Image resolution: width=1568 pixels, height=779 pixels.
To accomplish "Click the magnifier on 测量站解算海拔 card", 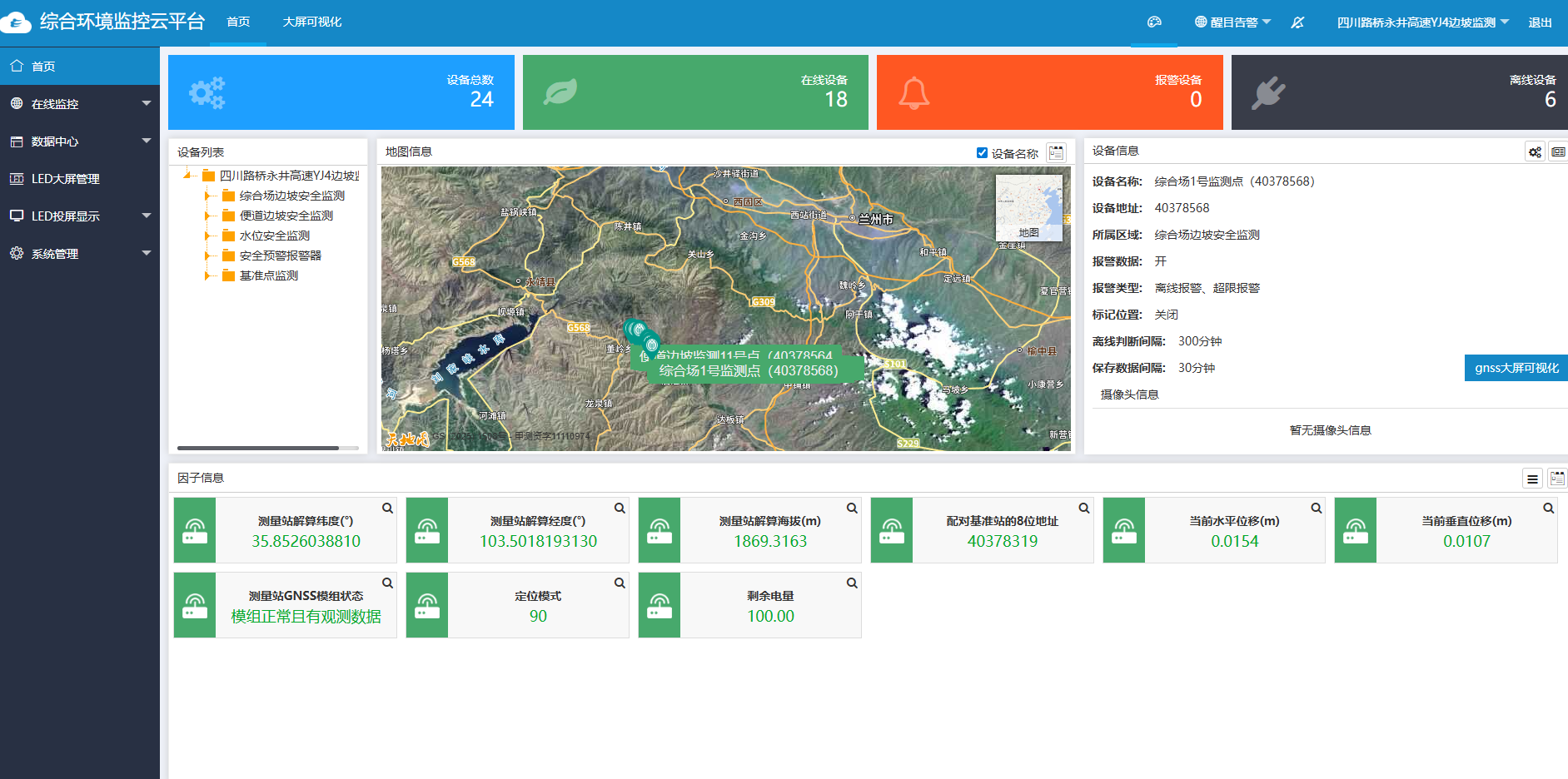I will coord(852,509).
